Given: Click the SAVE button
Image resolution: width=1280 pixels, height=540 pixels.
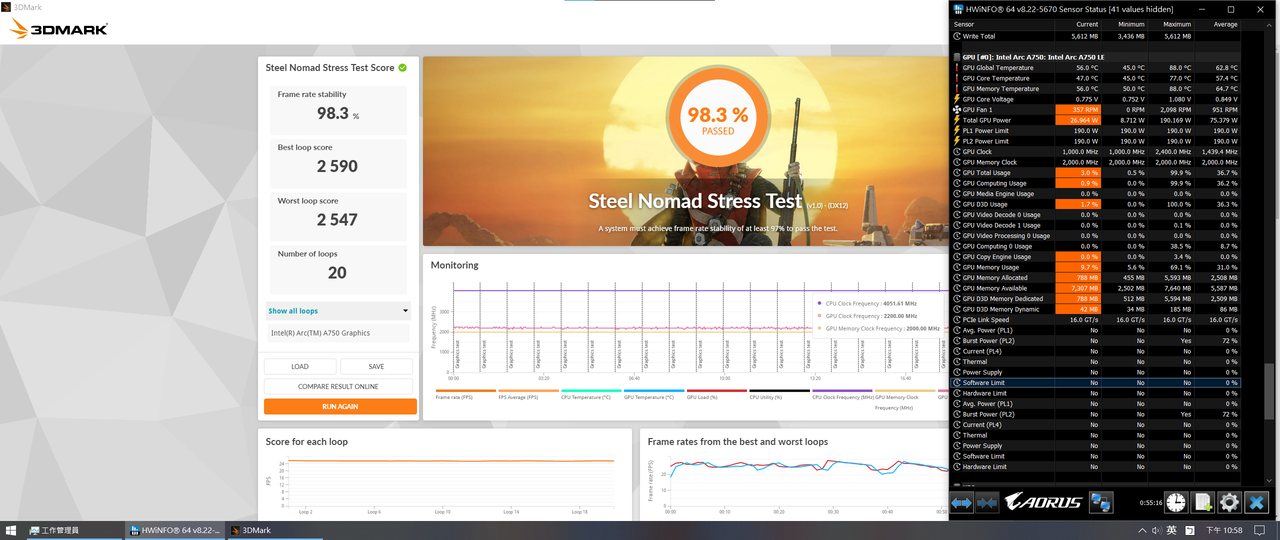Looking at the screenshot, I should coord(376,367).
